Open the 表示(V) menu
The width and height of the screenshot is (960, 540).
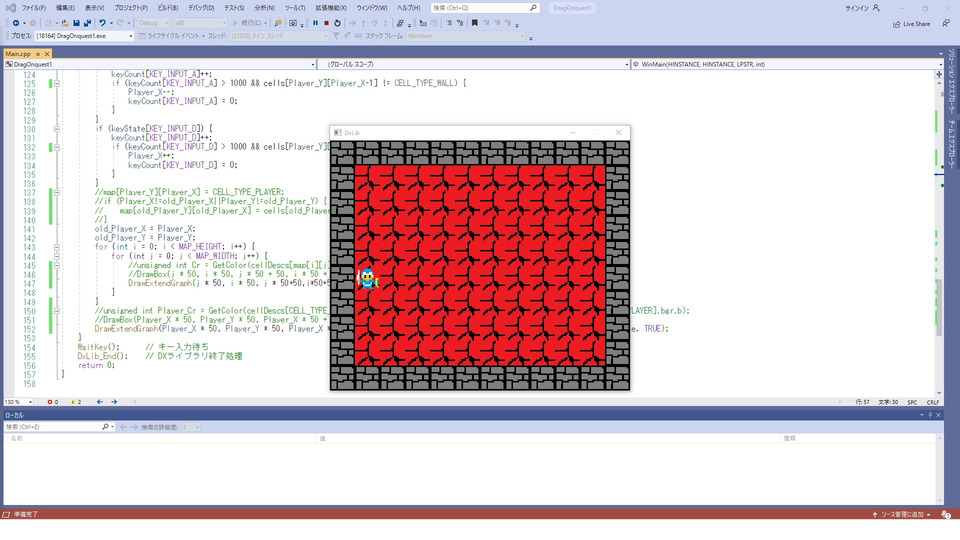(94, 8)
